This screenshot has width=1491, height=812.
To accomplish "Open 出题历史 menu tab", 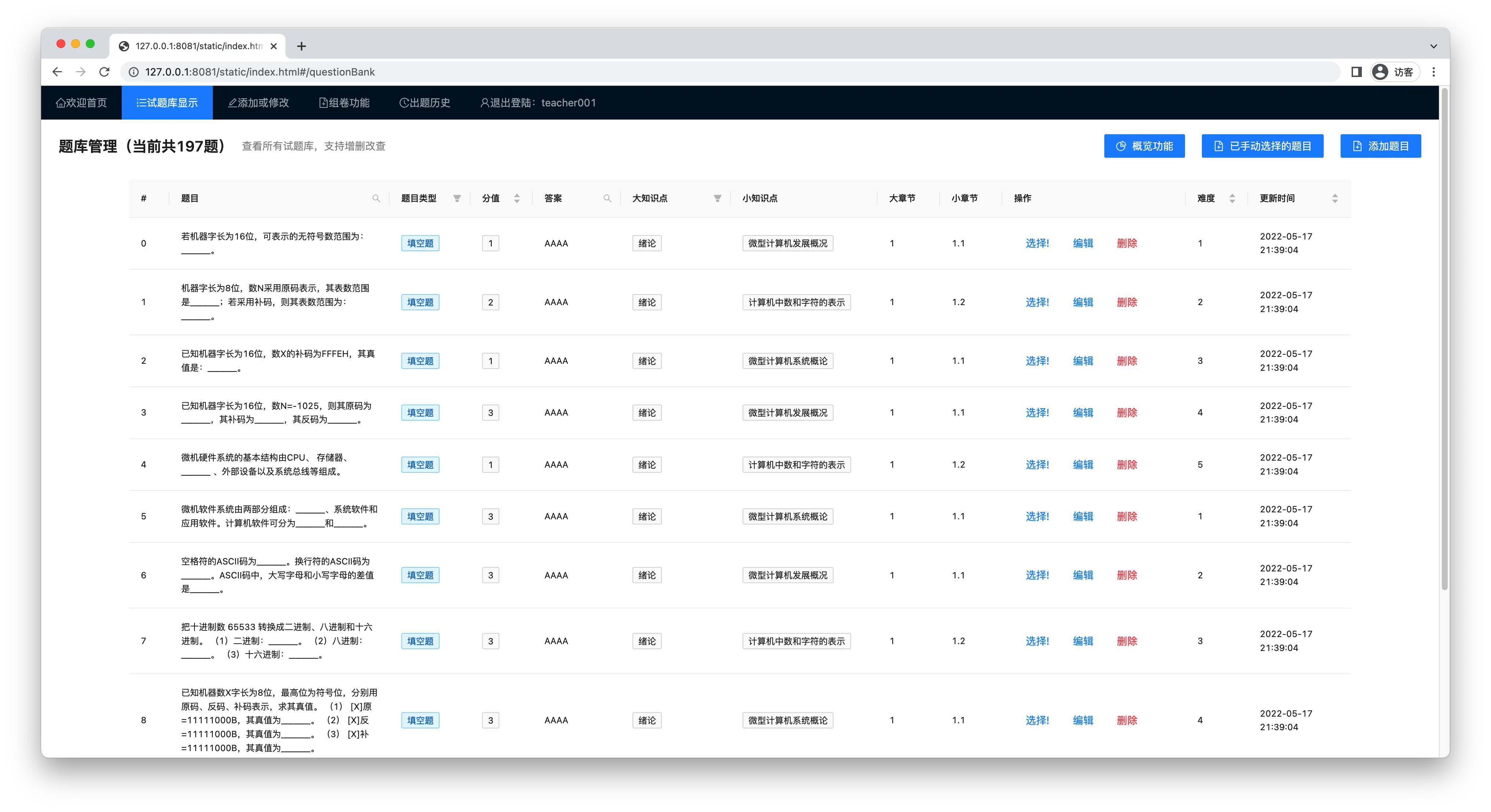I will (x=425, y=103).
